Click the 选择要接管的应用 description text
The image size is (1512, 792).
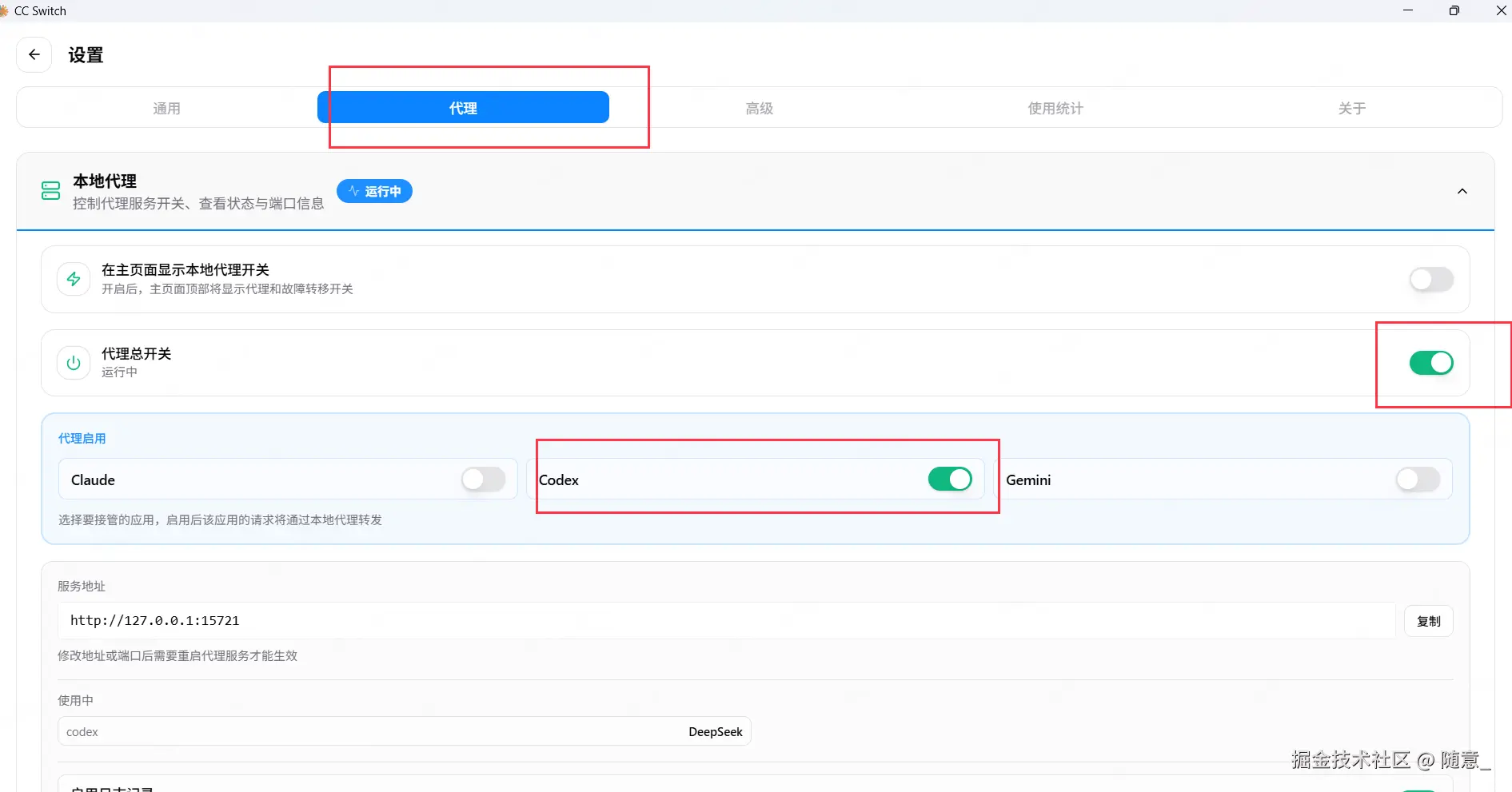tap(220, 520)
